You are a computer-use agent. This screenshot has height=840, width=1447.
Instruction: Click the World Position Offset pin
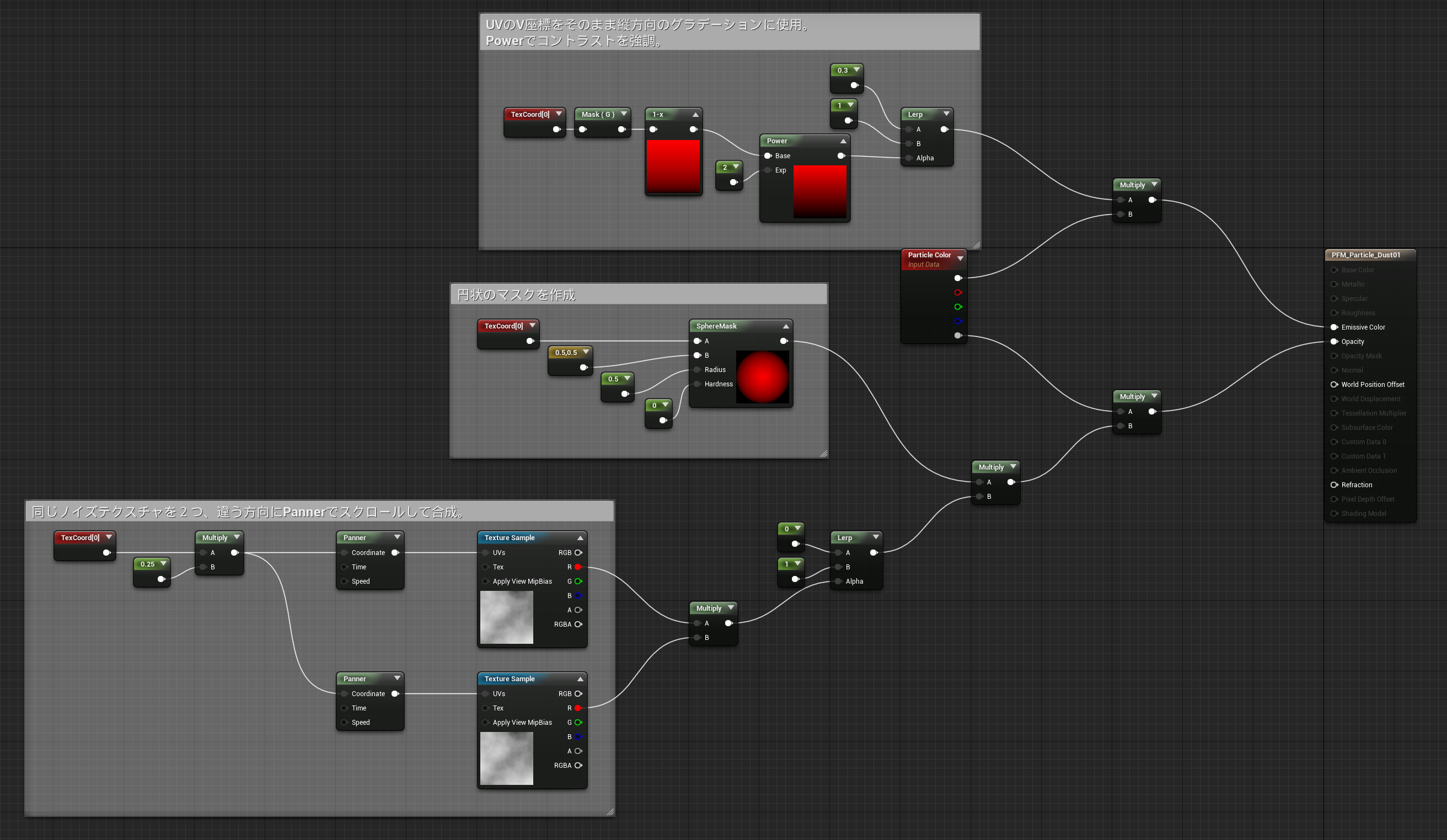click(x=1334, y=384)
